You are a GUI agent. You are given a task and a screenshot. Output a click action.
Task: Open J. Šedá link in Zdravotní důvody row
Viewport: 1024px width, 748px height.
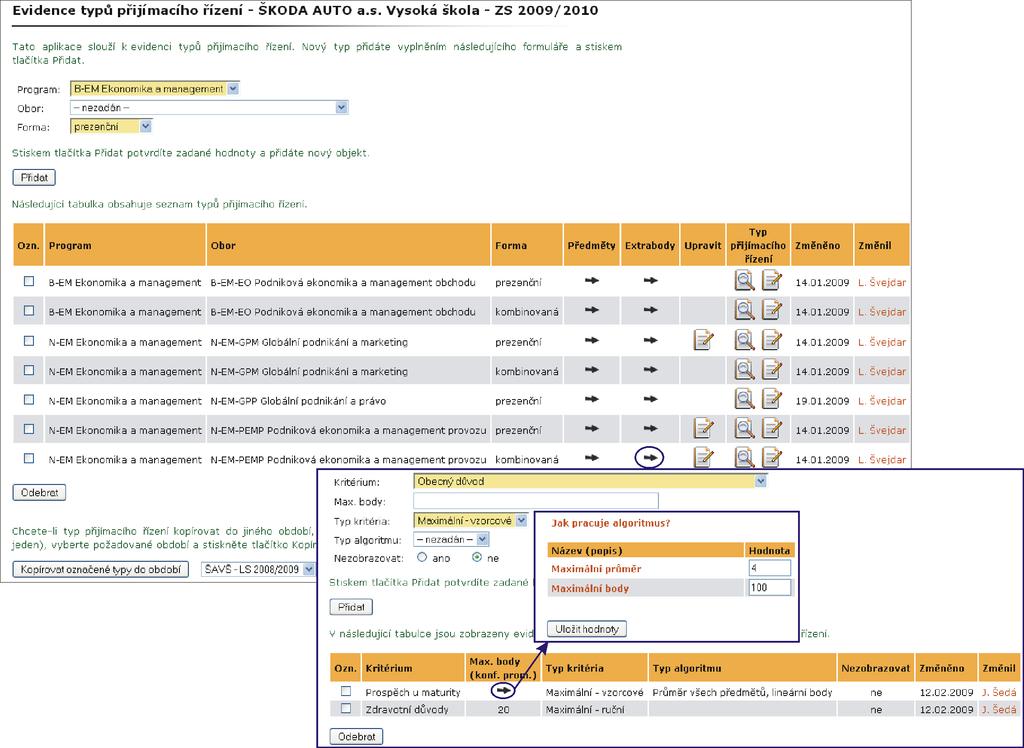999,709
